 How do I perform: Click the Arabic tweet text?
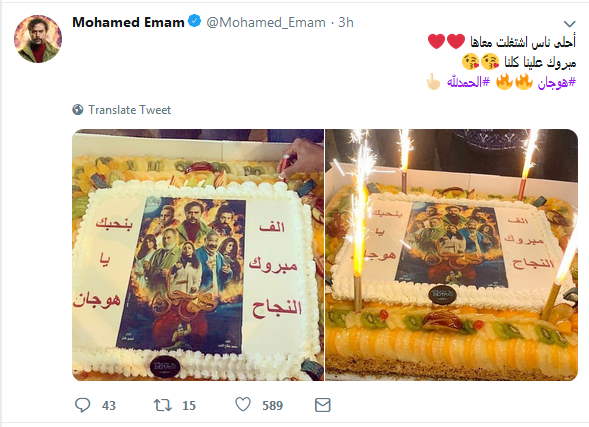click(x=502, y=62)
